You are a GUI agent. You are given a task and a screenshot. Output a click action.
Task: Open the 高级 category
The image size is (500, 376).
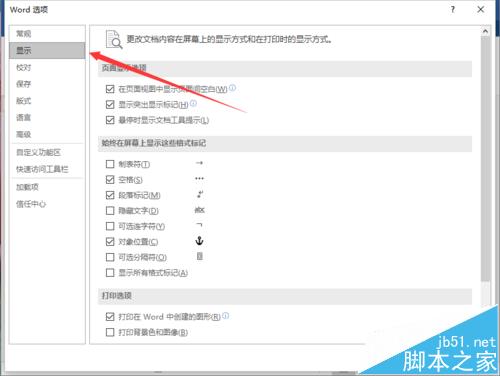coord(47,134)
